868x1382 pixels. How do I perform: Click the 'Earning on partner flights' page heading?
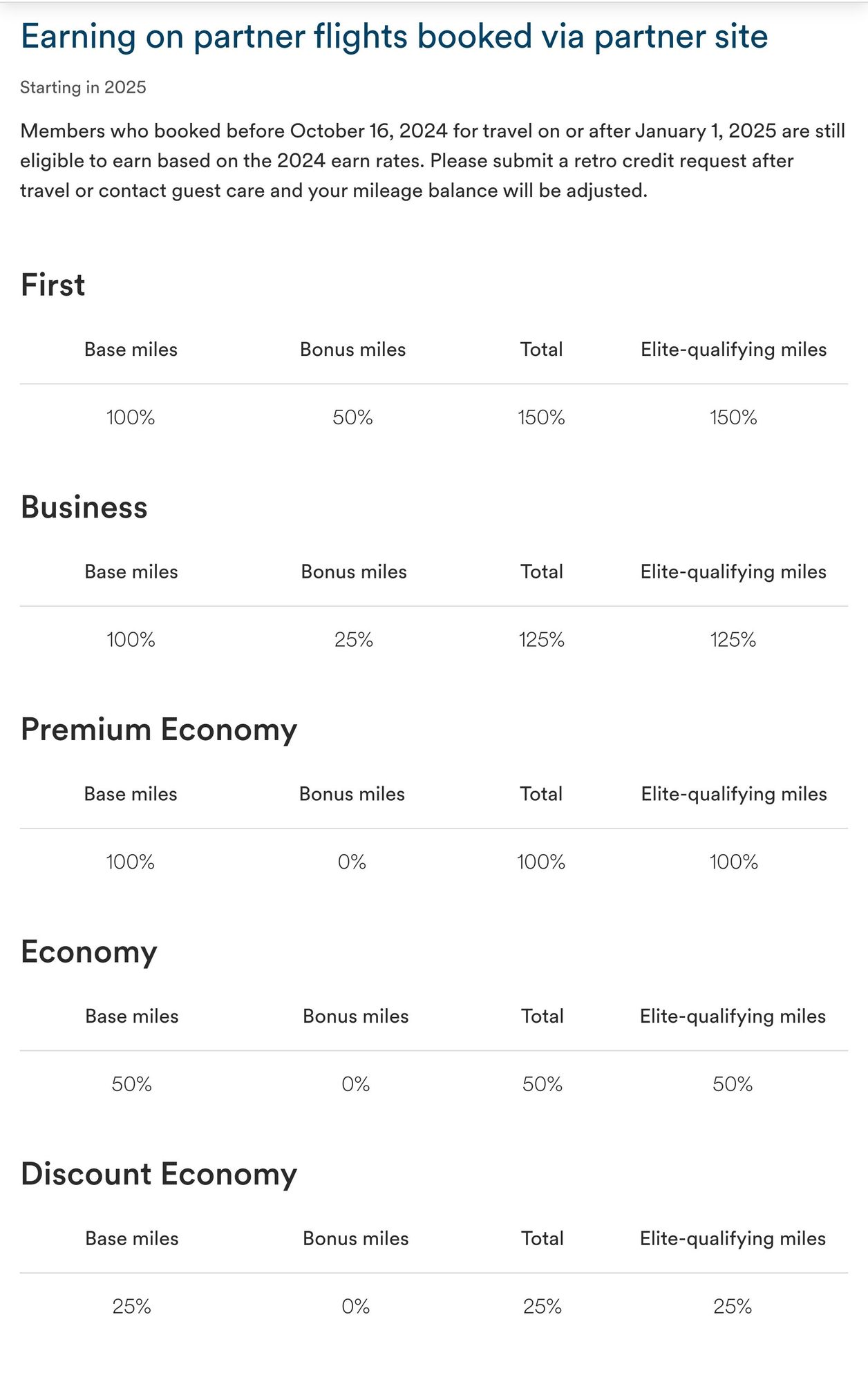pos(394,37)
